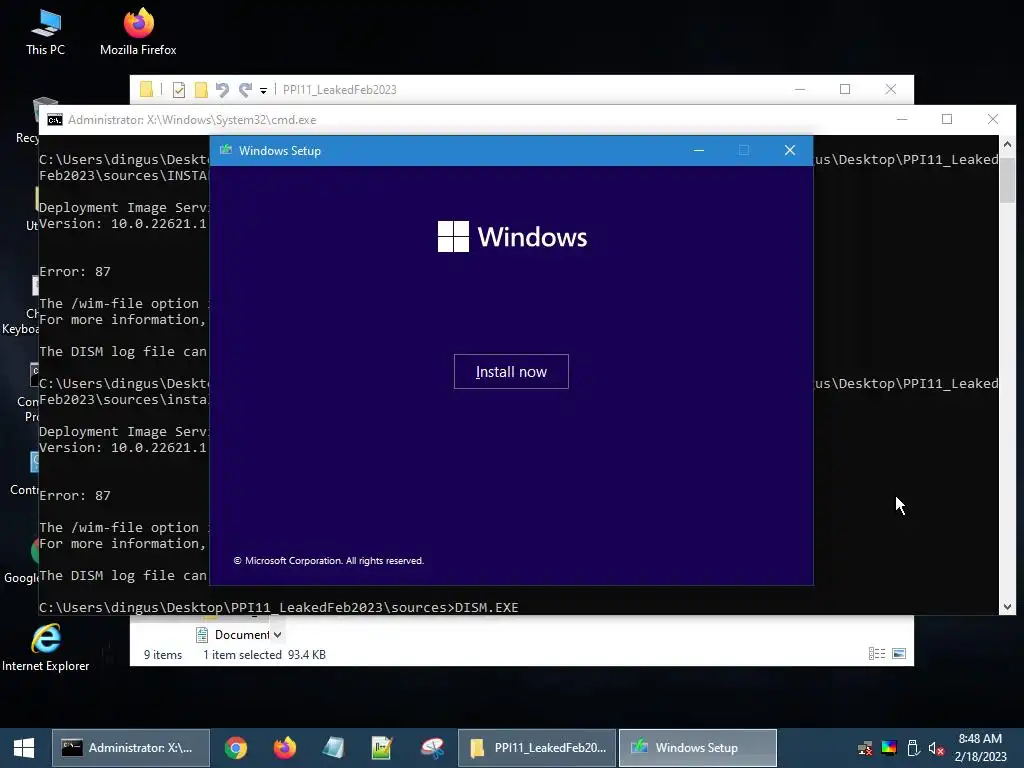Viewport: 1024px width, 768px height.
Task: Click the folder icon in the Explorer title bar
Action: (146, 89)
